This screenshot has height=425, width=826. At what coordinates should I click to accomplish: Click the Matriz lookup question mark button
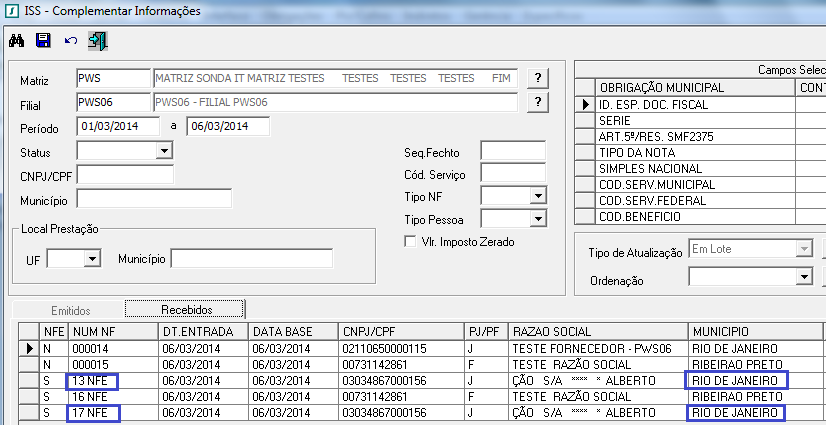point(539,78)
